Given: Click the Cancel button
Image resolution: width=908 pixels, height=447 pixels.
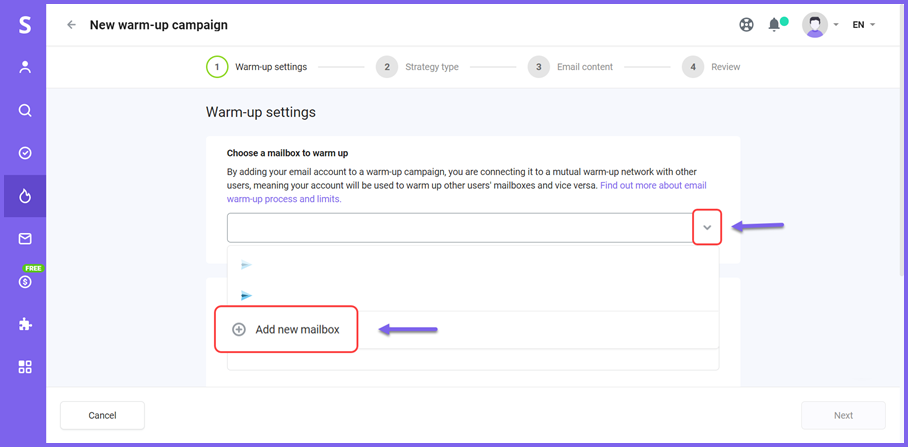Looking at the screenshot, I should coord(102,415).
